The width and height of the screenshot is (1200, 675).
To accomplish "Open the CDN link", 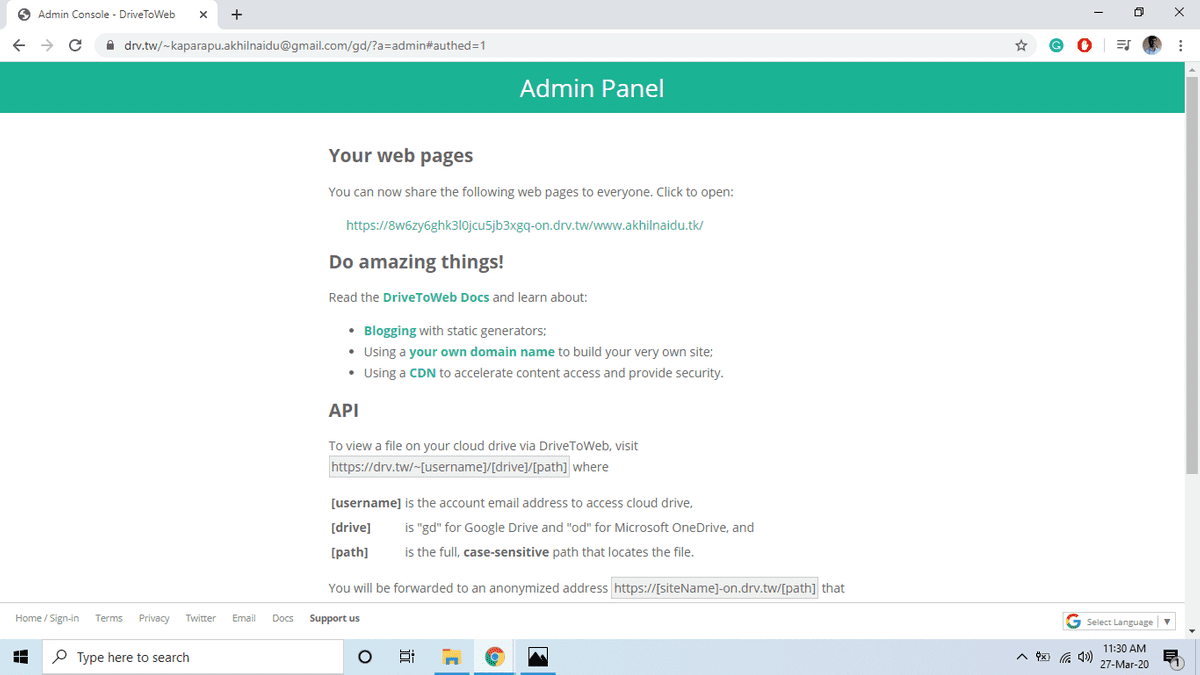I will coord(422,373).
